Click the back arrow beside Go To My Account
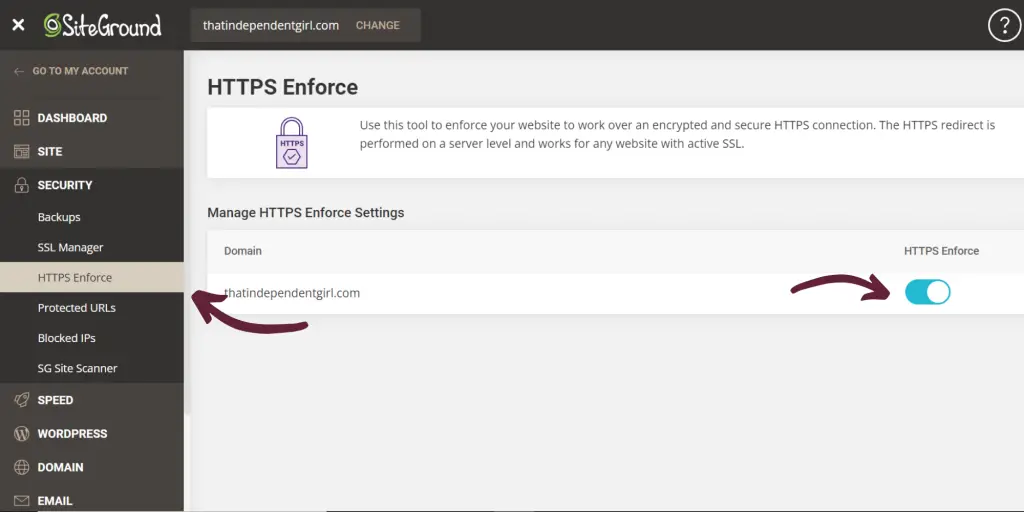This screenshot has height=512, width=1024. [19, 71]
